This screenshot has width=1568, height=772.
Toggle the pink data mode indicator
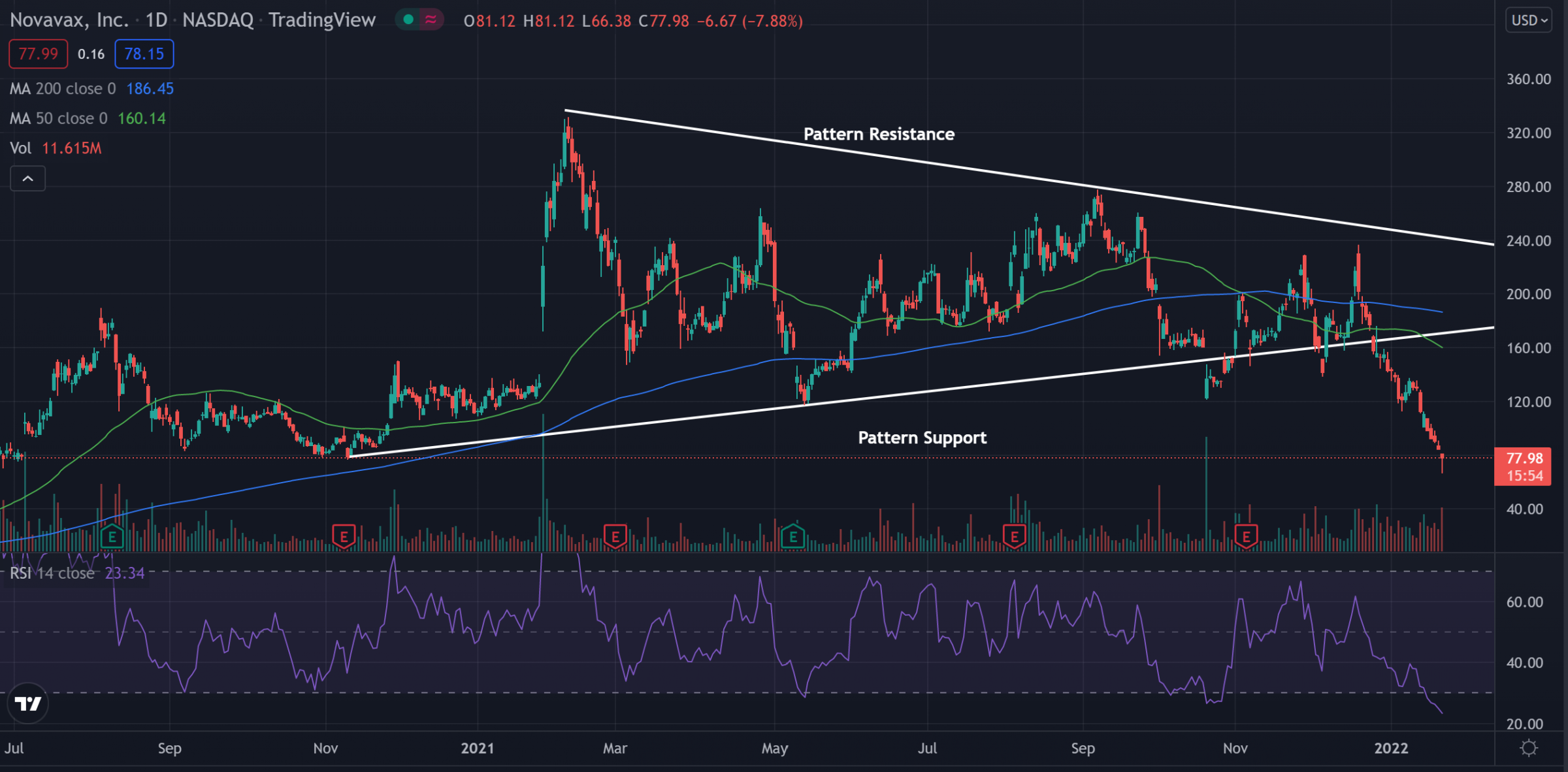(x=431, y=20)
